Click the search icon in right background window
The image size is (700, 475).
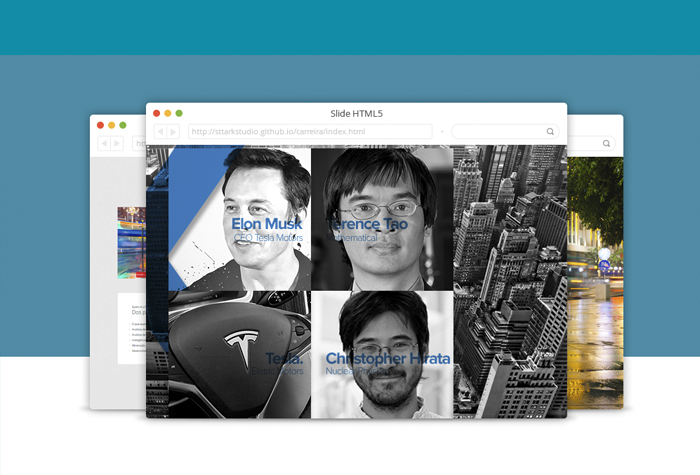coord(606,143)
